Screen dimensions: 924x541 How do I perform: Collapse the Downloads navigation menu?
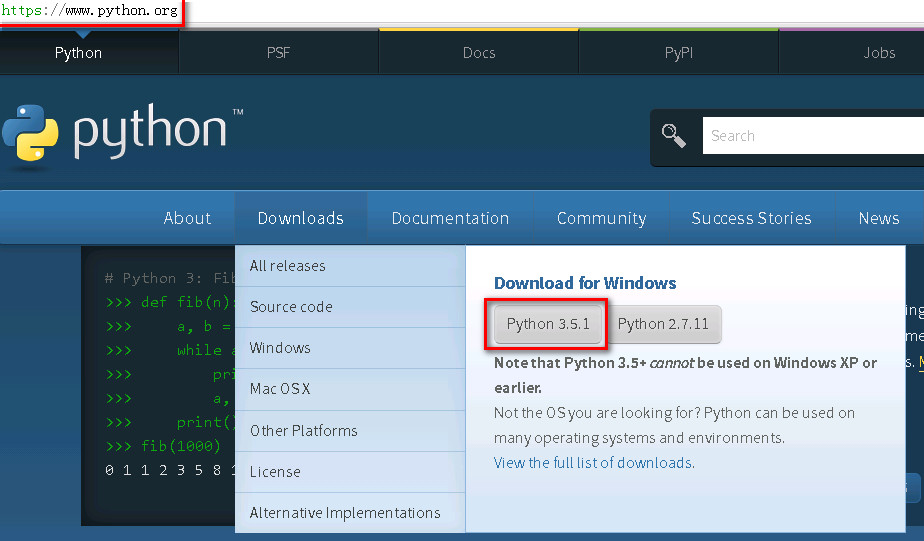click(x=300, y=218)
